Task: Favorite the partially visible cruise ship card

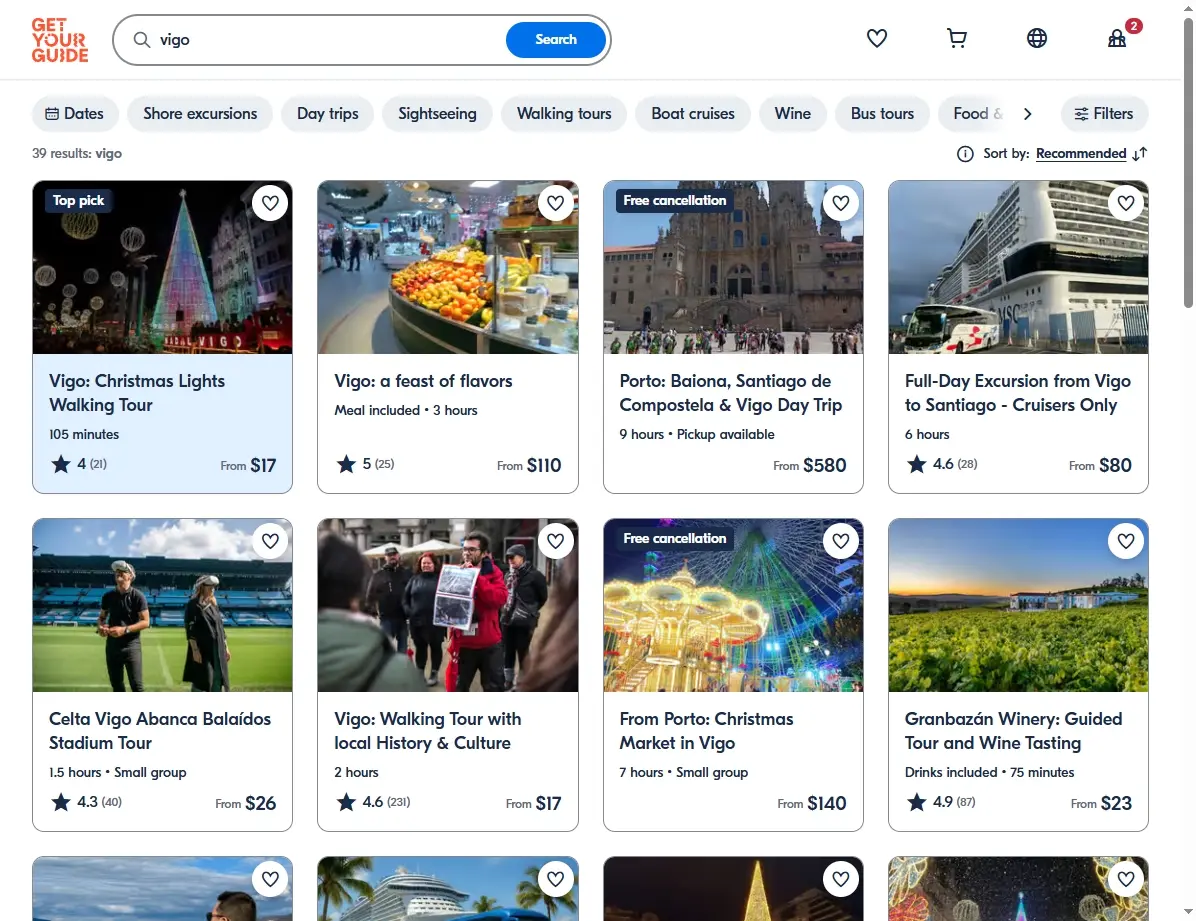Action: (555, 879)
